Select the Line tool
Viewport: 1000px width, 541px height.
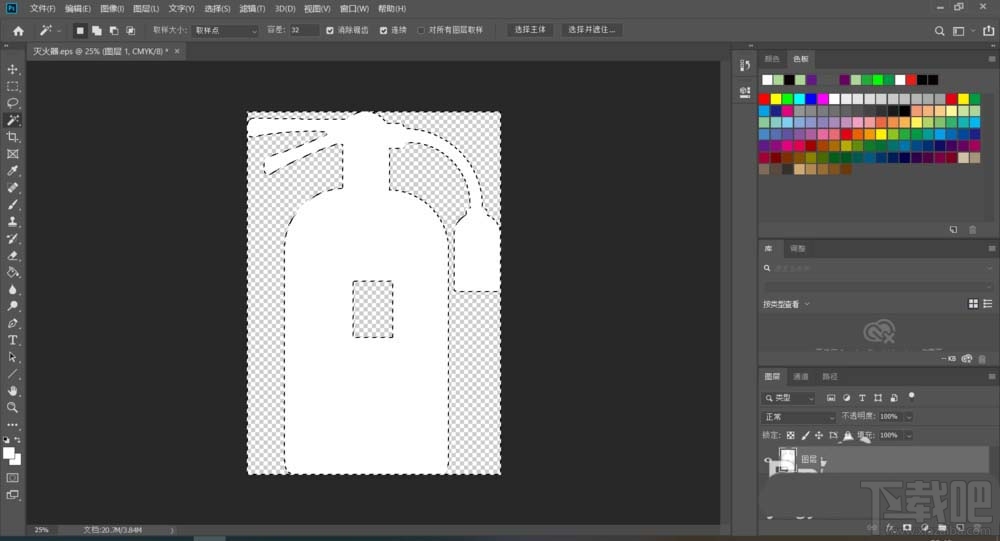pos(12,373)
